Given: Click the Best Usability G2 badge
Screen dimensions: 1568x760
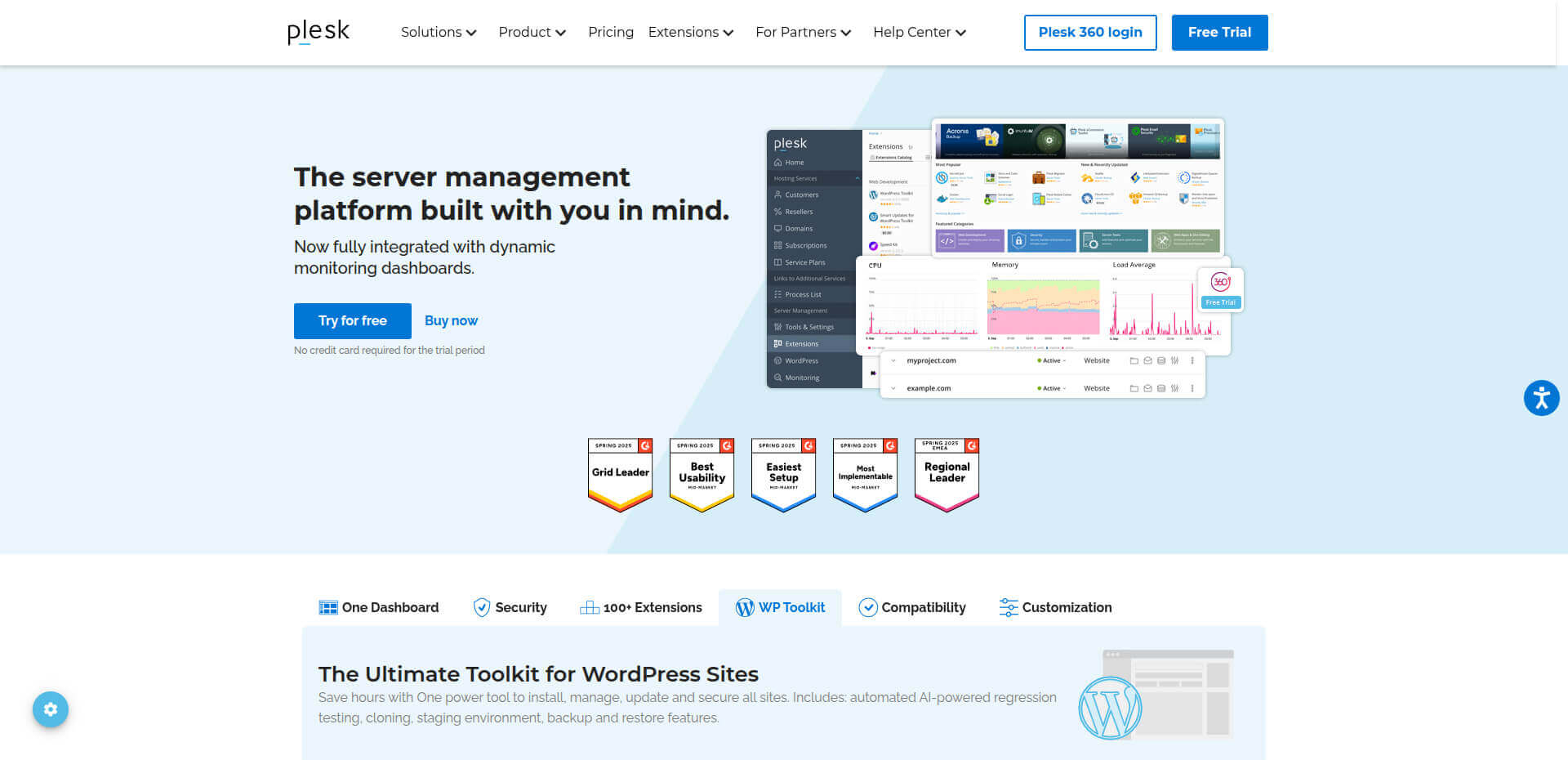Looking at the screenshot, I should click(x=702, y=475).
